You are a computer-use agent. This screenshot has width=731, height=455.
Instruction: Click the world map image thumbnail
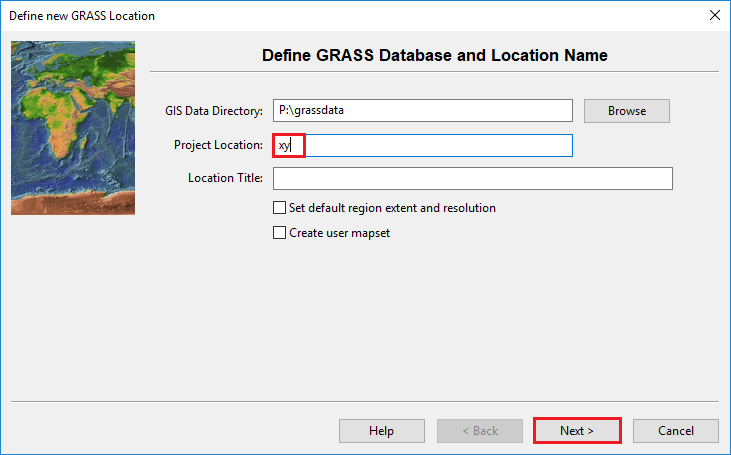(x=73, y=128)
